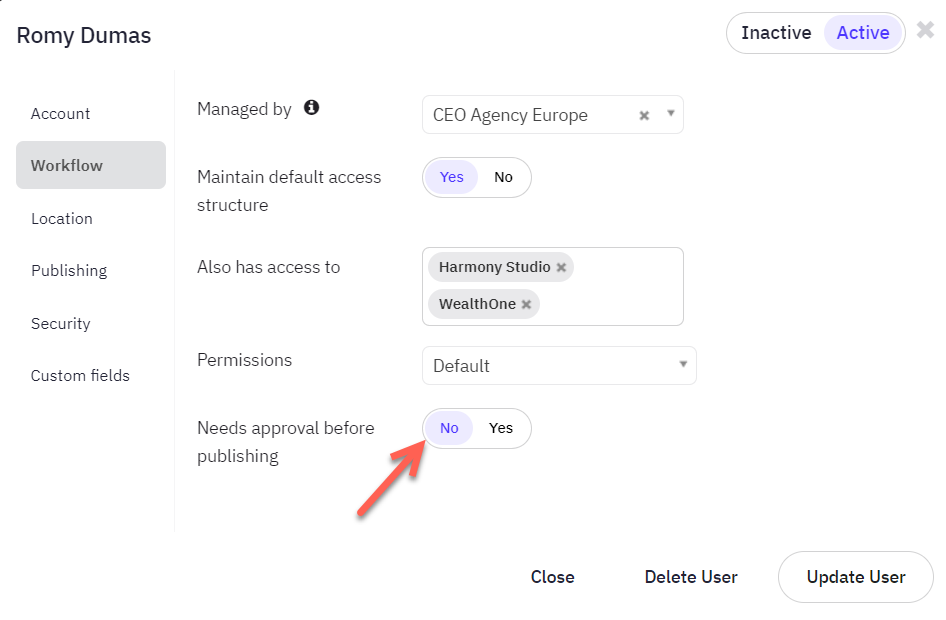The image size is (946, 620).
Task: Click the Update User button
Action: pyautogui.click(x=856, y=577)
